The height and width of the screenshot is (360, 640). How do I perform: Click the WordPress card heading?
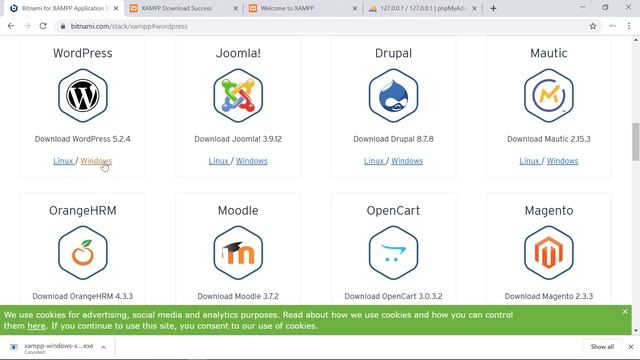pos(82,53)
